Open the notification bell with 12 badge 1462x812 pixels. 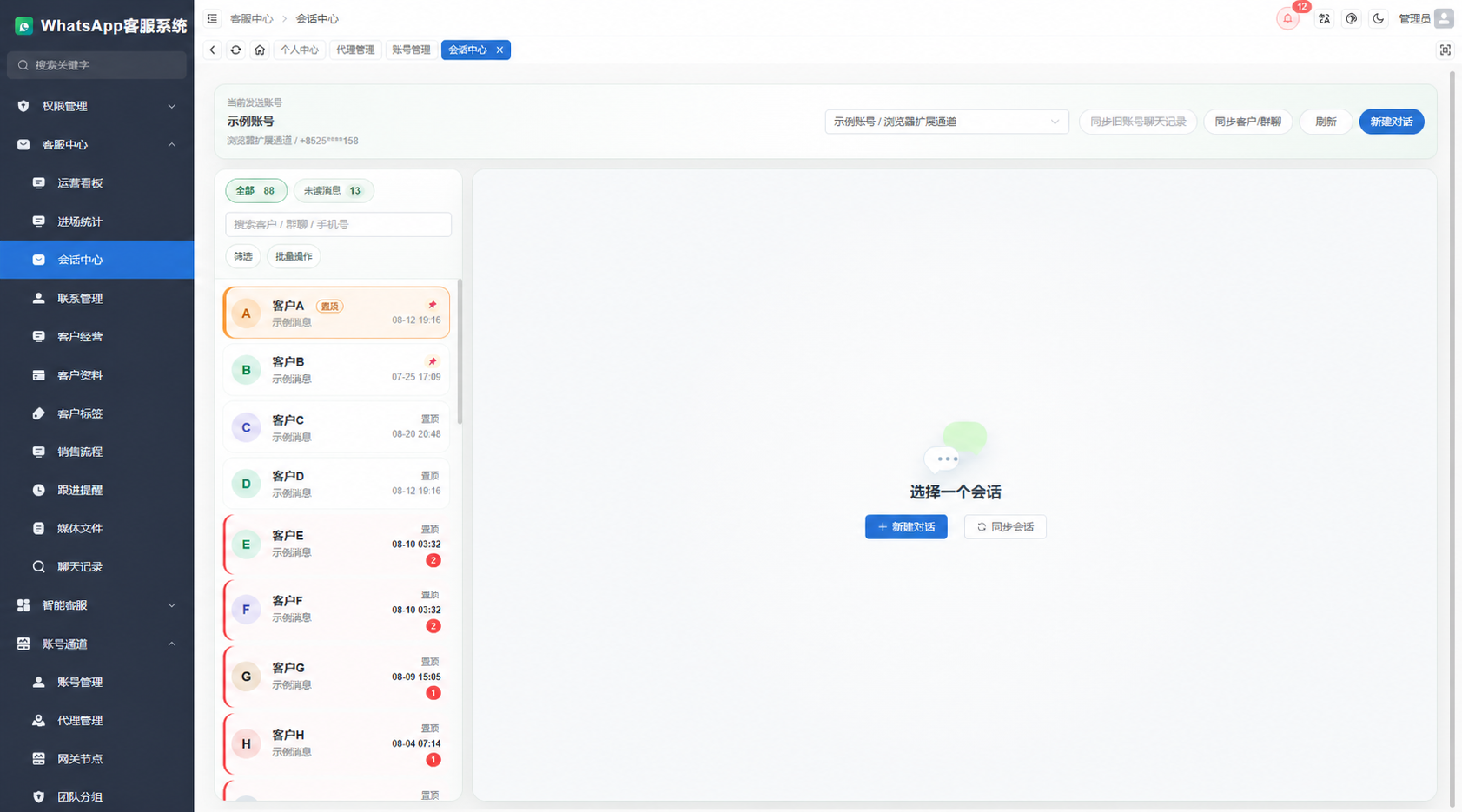1287,18
